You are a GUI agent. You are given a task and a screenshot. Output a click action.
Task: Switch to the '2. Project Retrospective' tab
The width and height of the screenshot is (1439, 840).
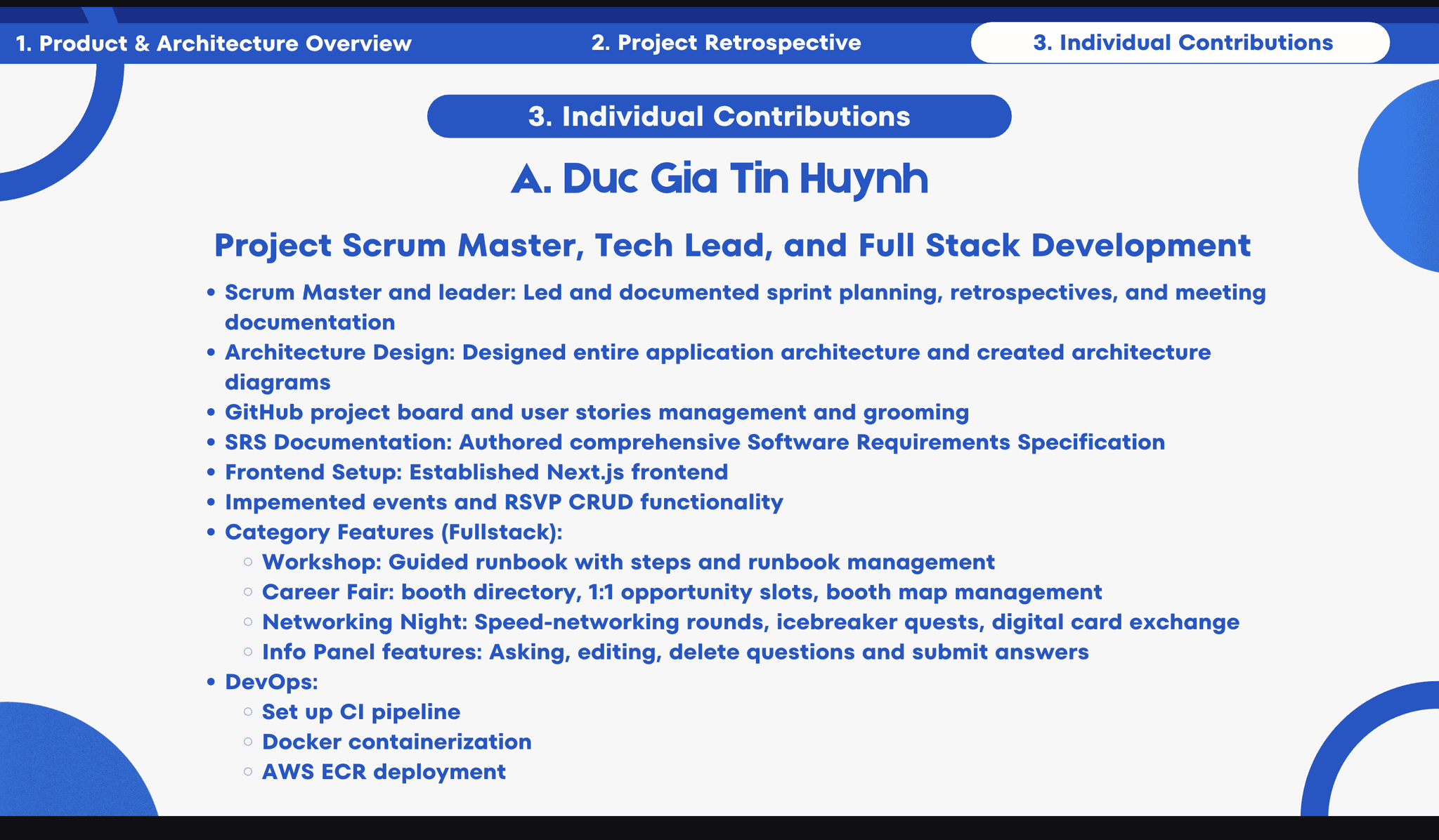pyautogui.click(x=725, y=42)
